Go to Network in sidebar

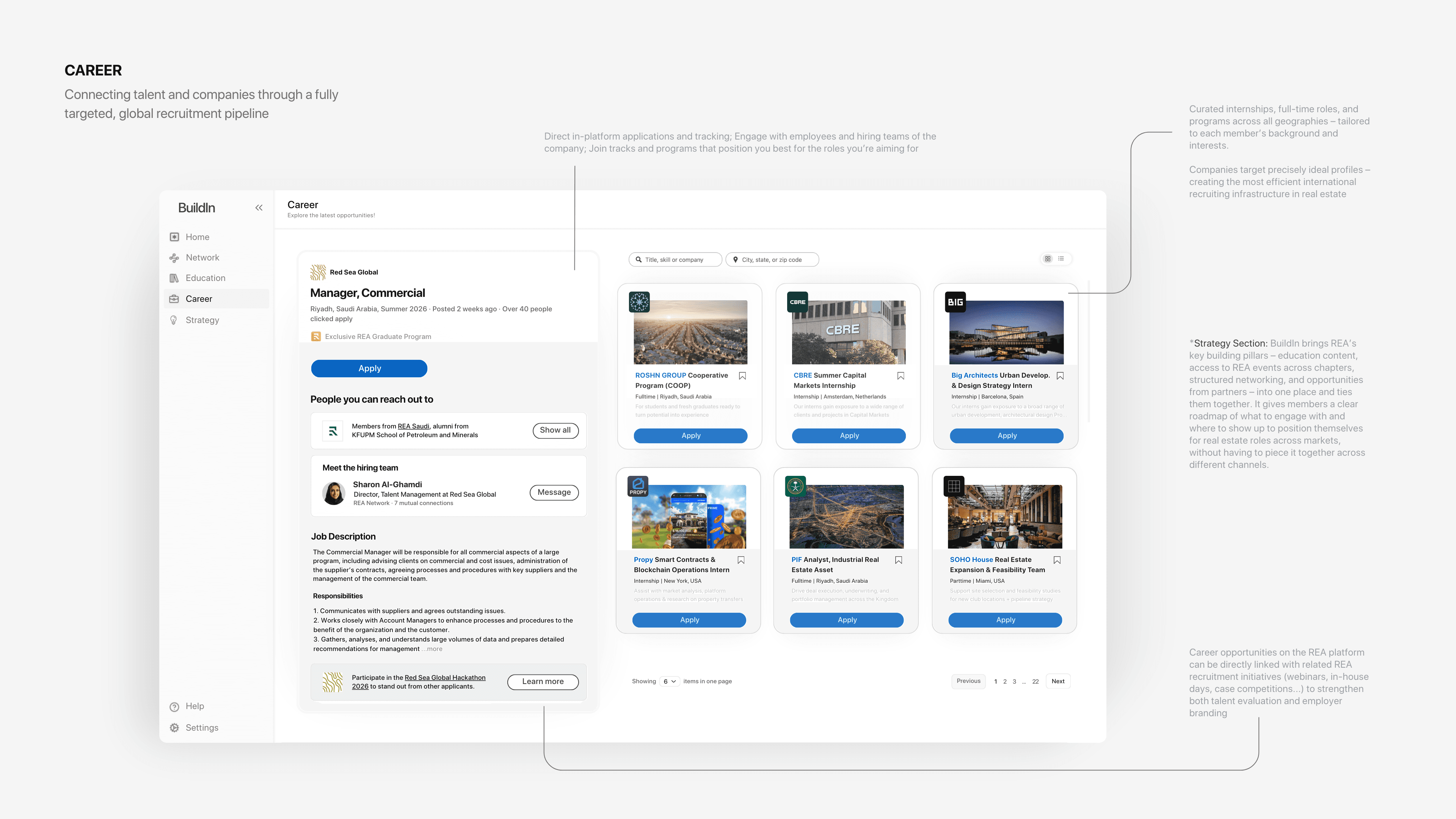pyautogui.click(x=202, y=258)
